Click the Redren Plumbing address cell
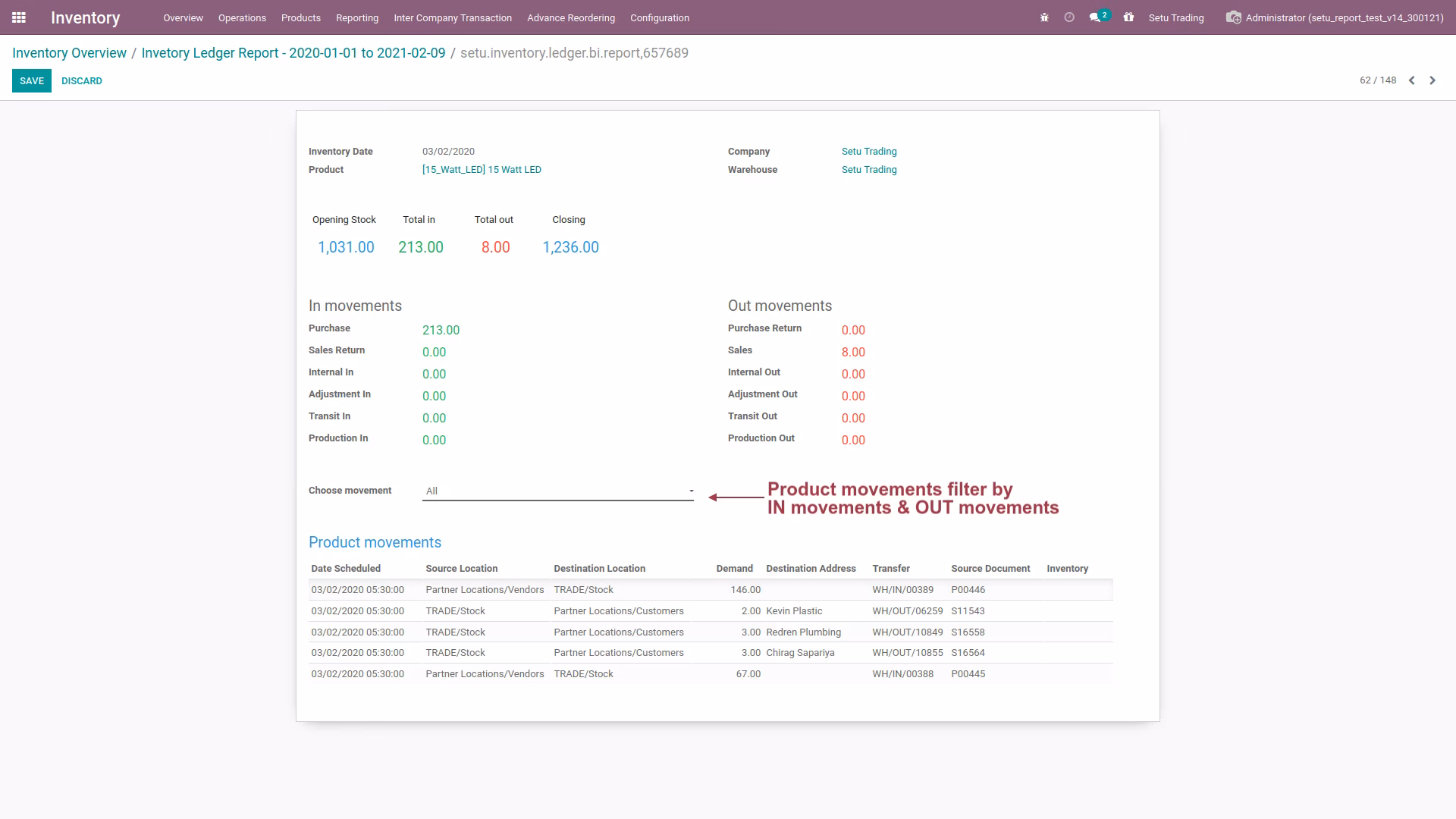This screenshot has width=1456, height=819. (x=803, y=632)
